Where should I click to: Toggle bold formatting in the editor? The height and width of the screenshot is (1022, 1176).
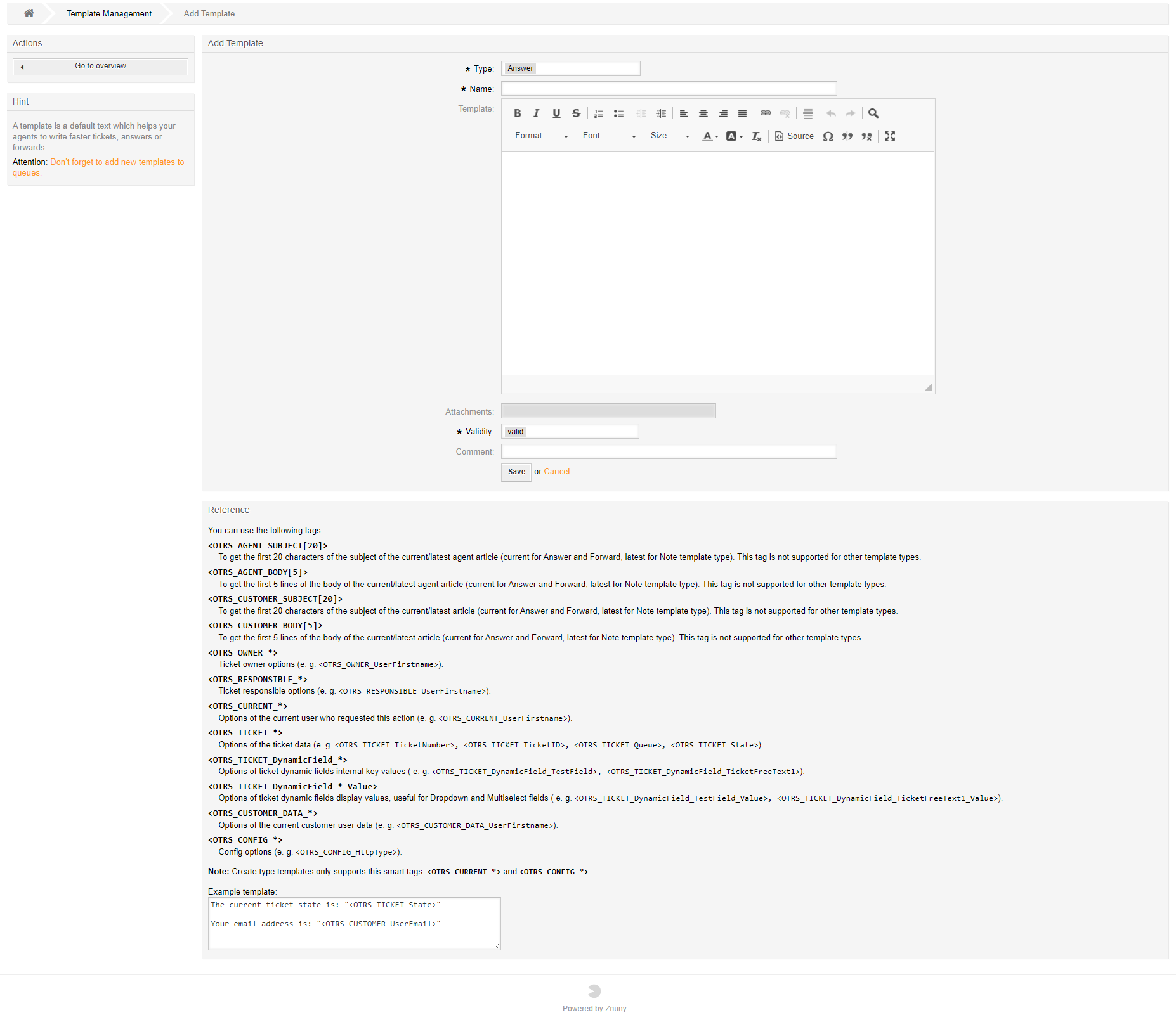(517, 113)
